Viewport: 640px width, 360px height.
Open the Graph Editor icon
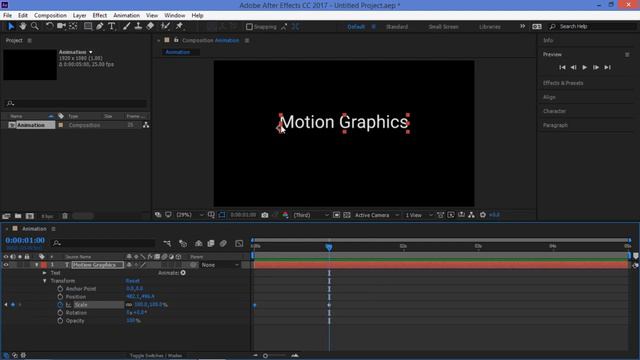(239, 243)
